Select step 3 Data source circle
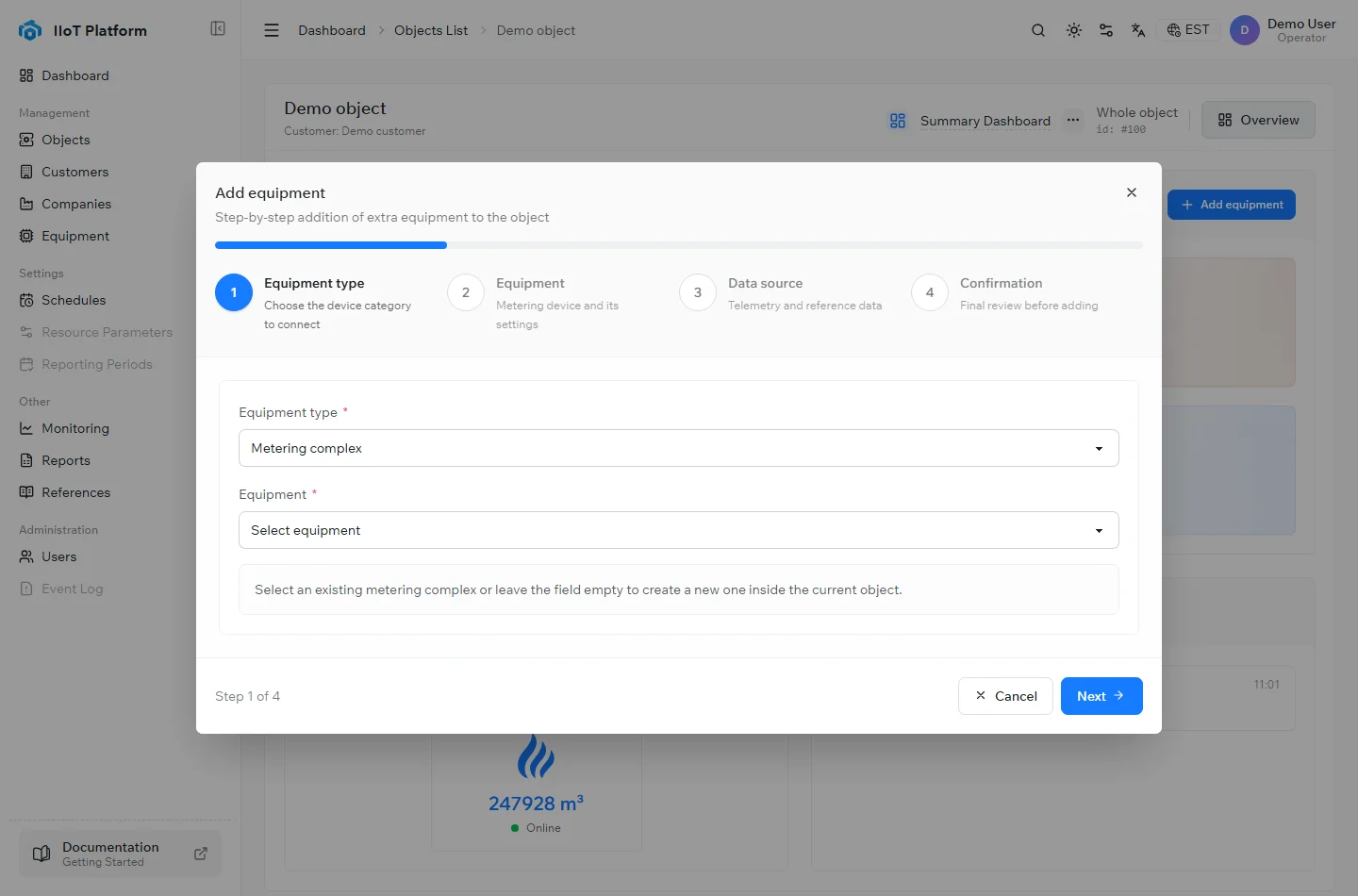Screen dimensions: 1358x896 (x=698, y=292)
